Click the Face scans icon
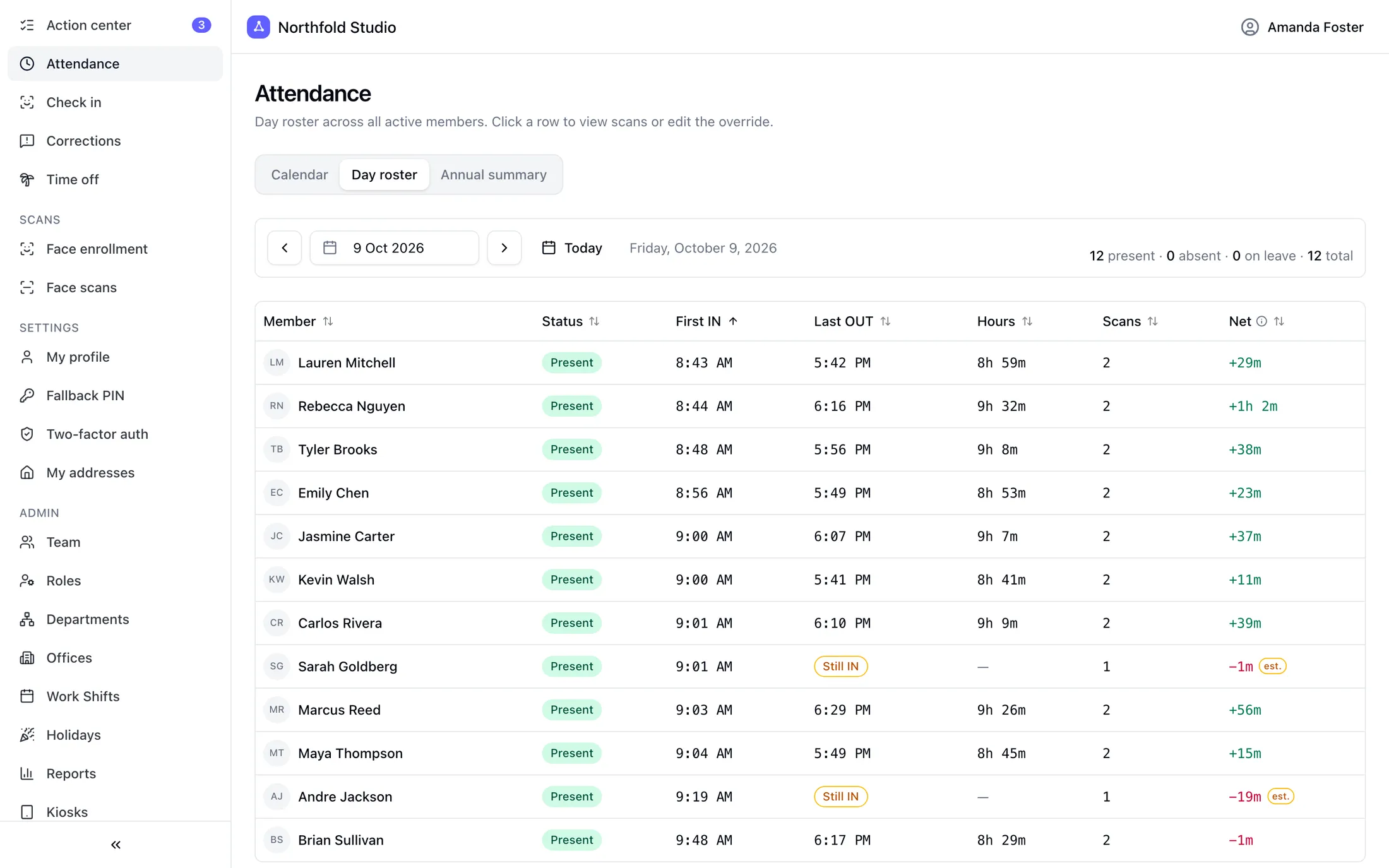The height and width of the screenshot is (868, 1389). [27, 287]
